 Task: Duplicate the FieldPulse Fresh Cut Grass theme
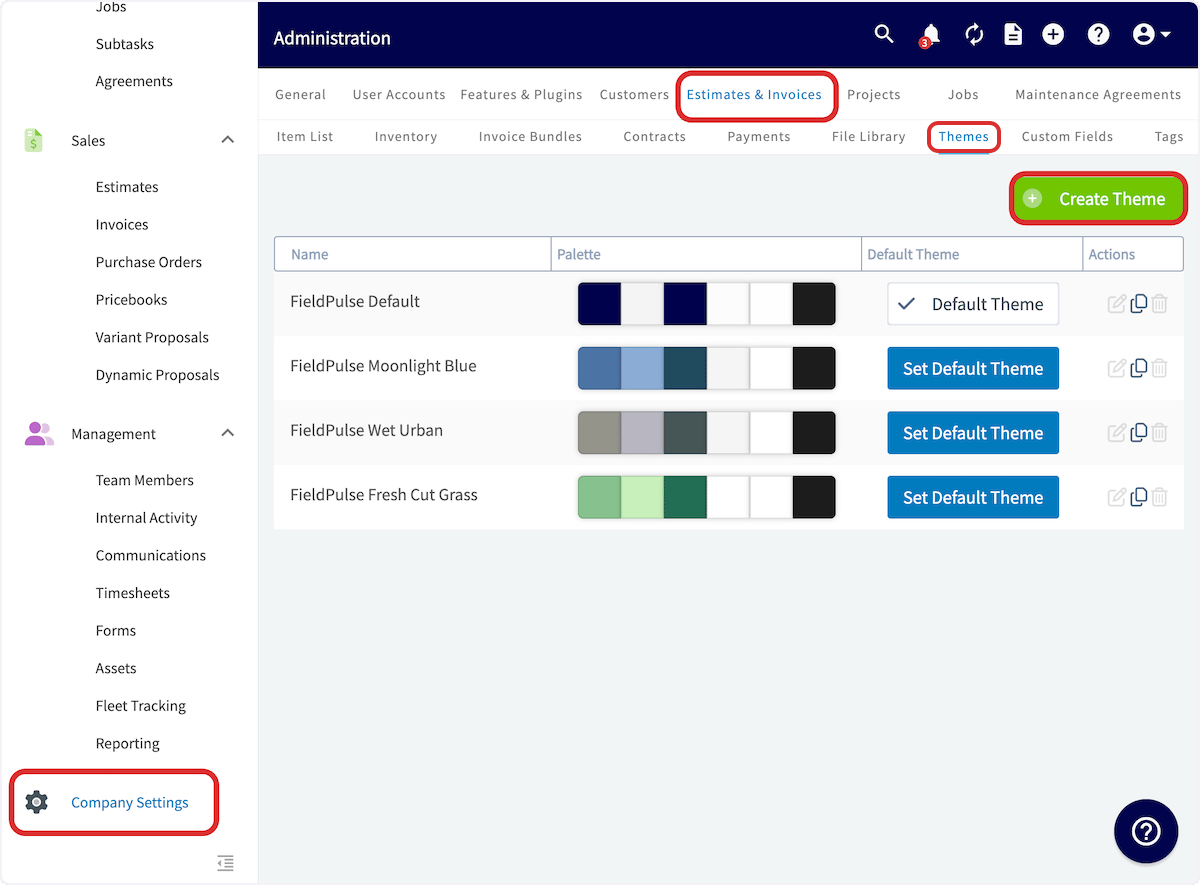1138,497
